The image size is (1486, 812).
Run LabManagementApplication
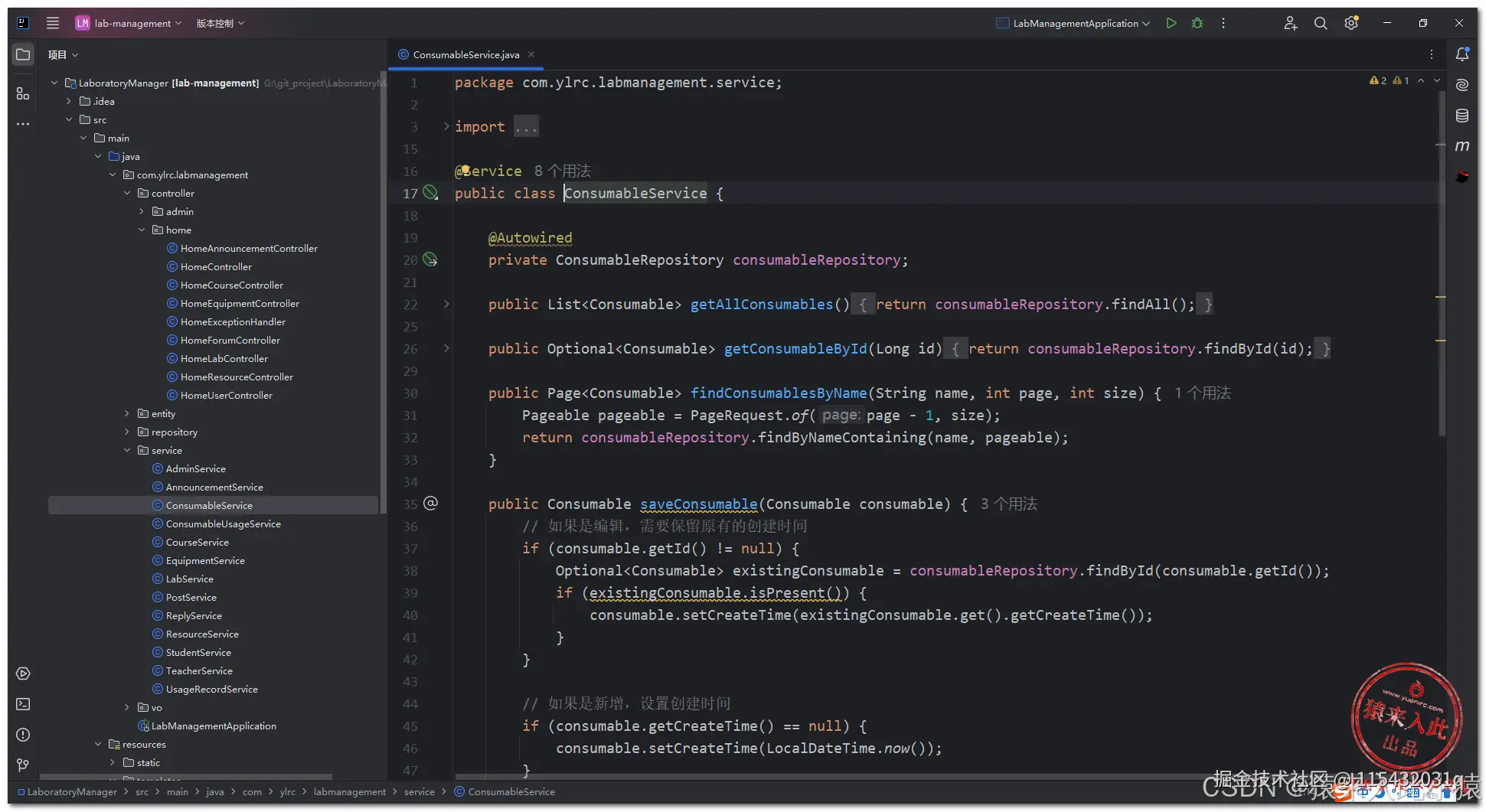1171,23
